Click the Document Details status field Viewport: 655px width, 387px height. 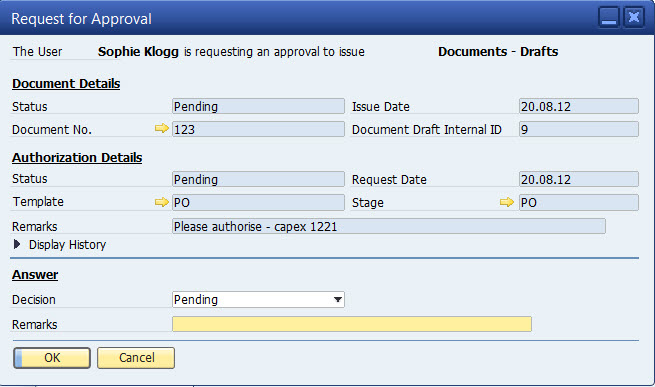pyautogui.click(x=258, y=106)
